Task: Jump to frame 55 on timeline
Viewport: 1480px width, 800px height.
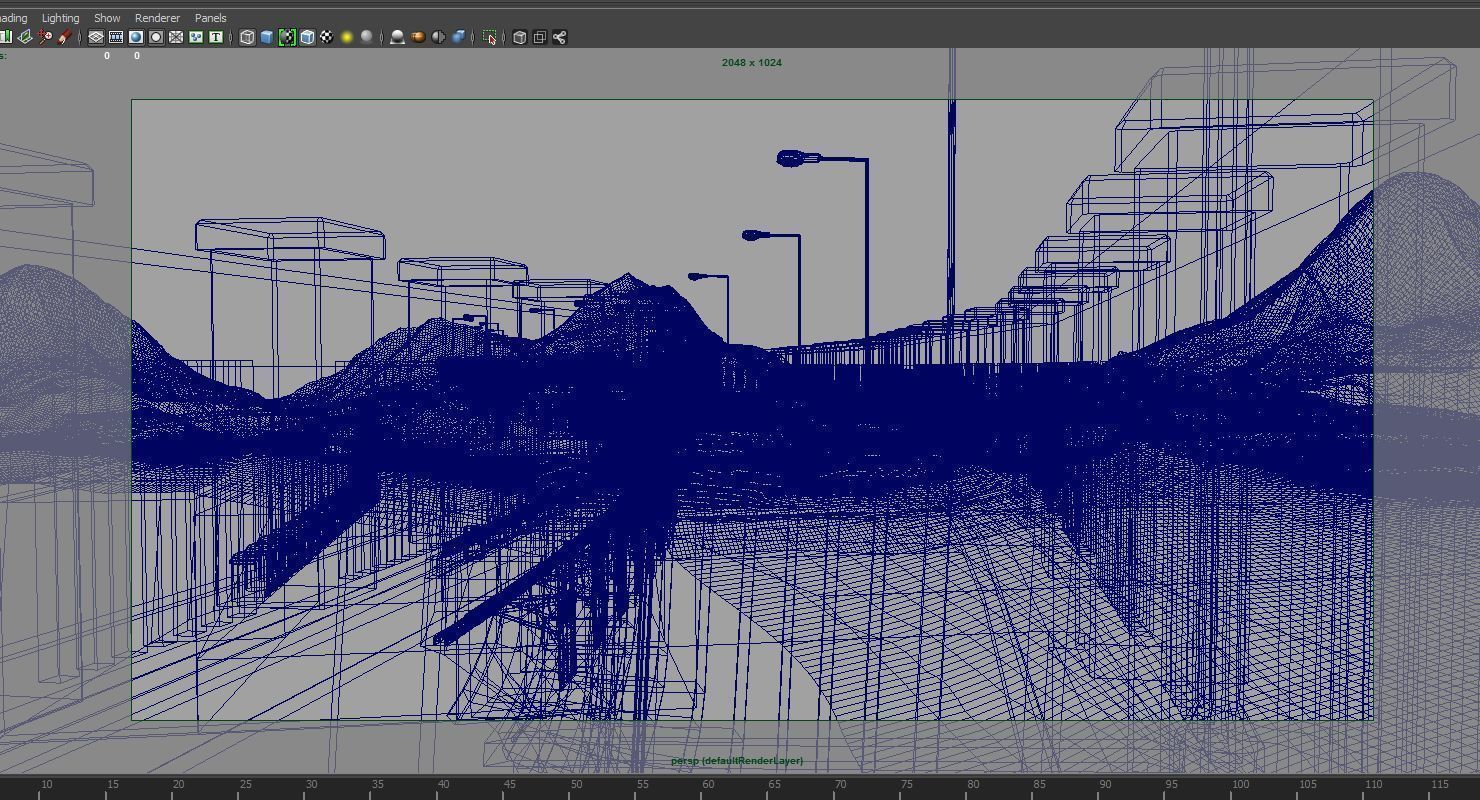Action: [642, 785]
